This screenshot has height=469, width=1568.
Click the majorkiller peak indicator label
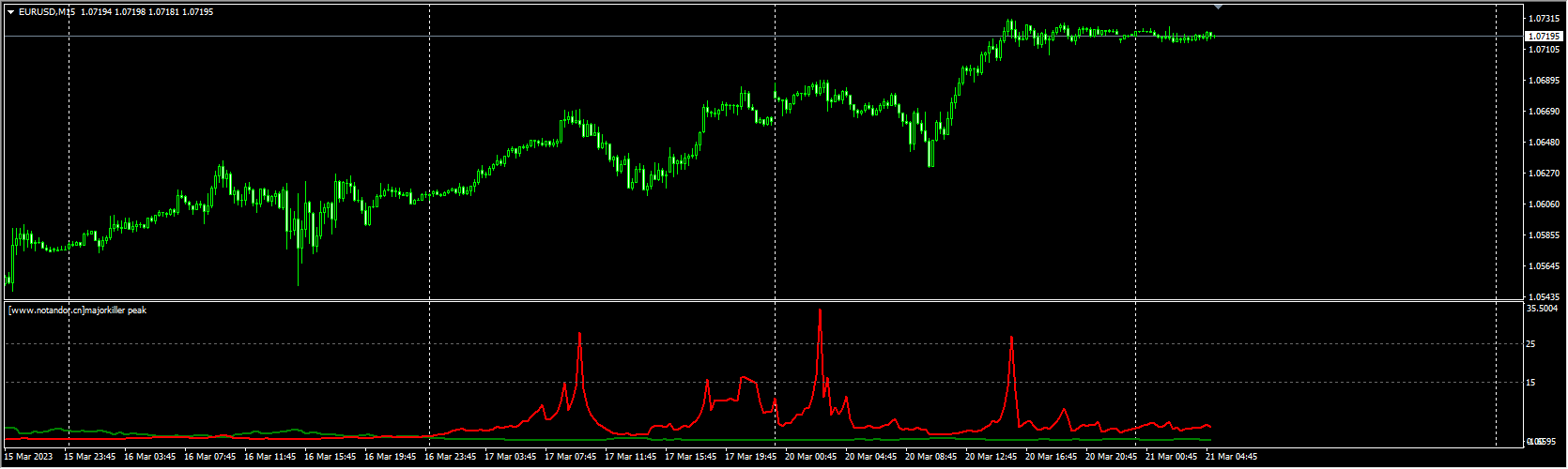77,310
